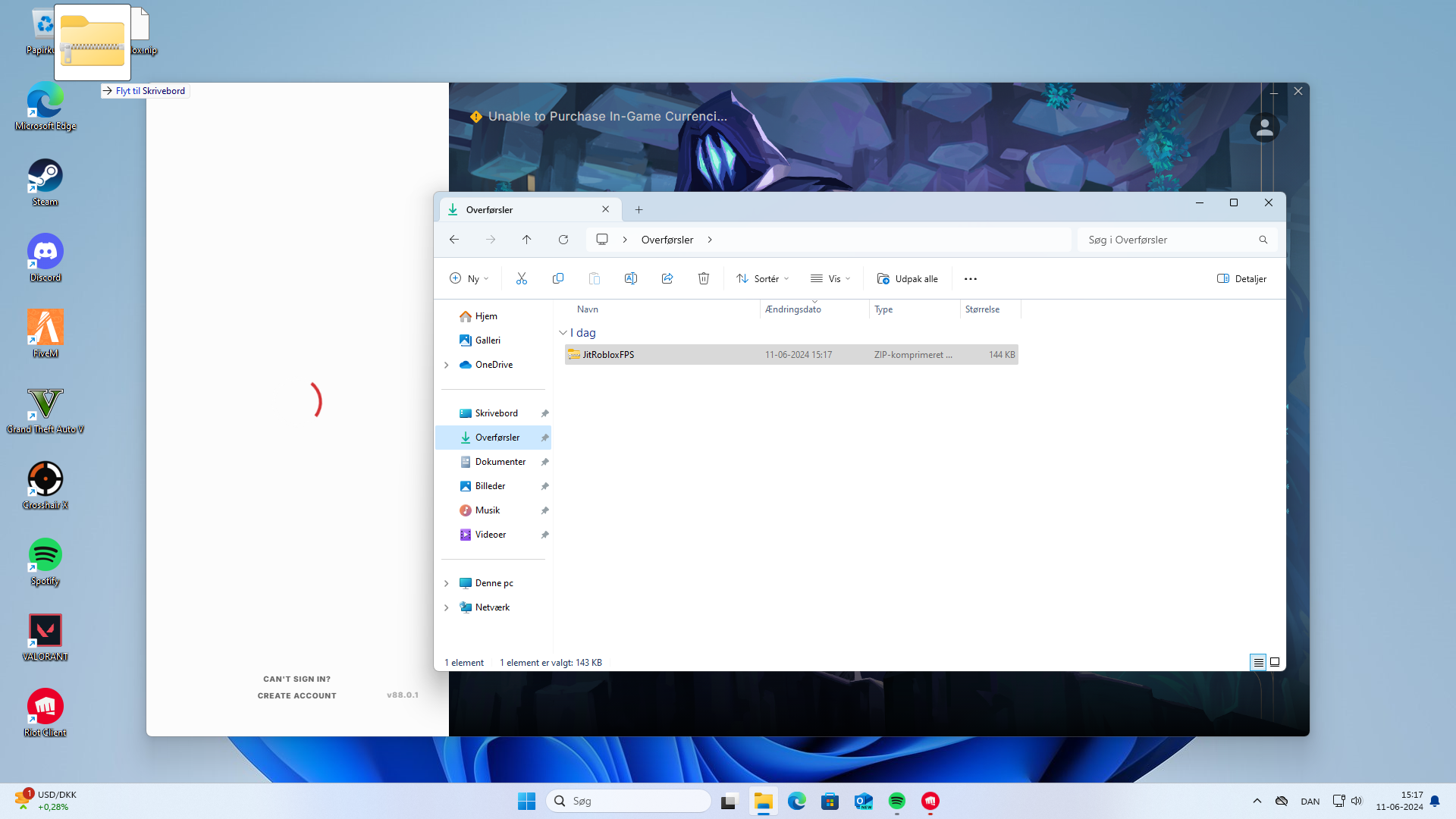This screenshot has width=1456, height=819.
Task: Open the Riot account profile icon
Action: 1264,128
